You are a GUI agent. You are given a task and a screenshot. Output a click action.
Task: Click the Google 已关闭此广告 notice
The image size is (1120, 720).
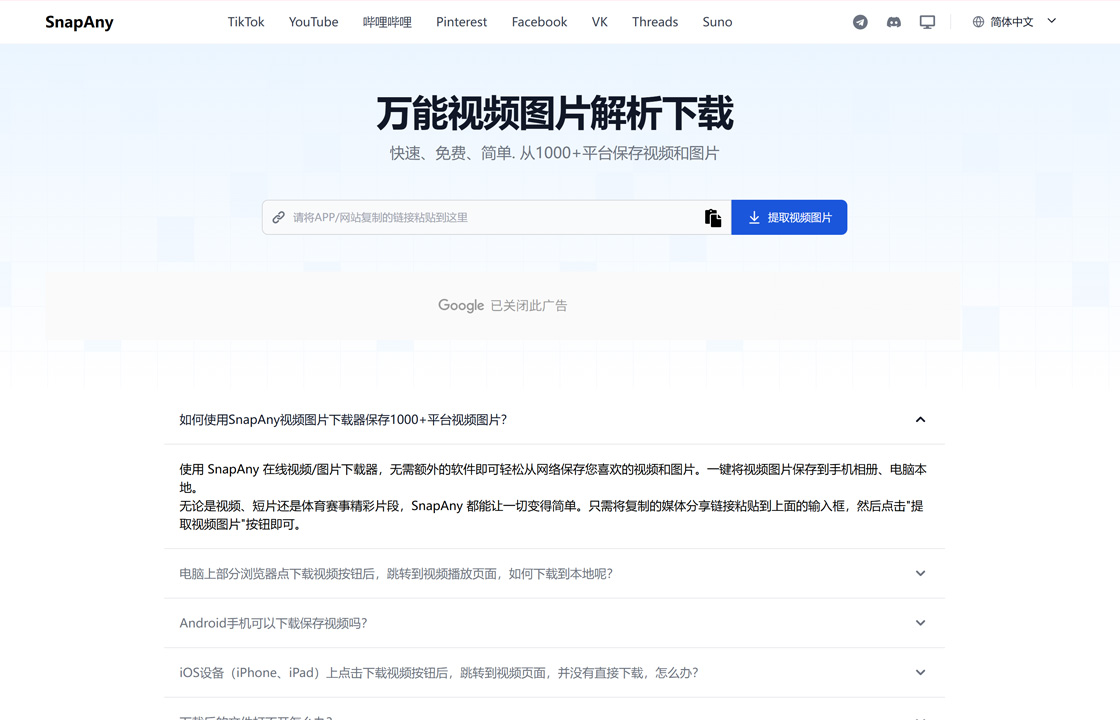503,306
